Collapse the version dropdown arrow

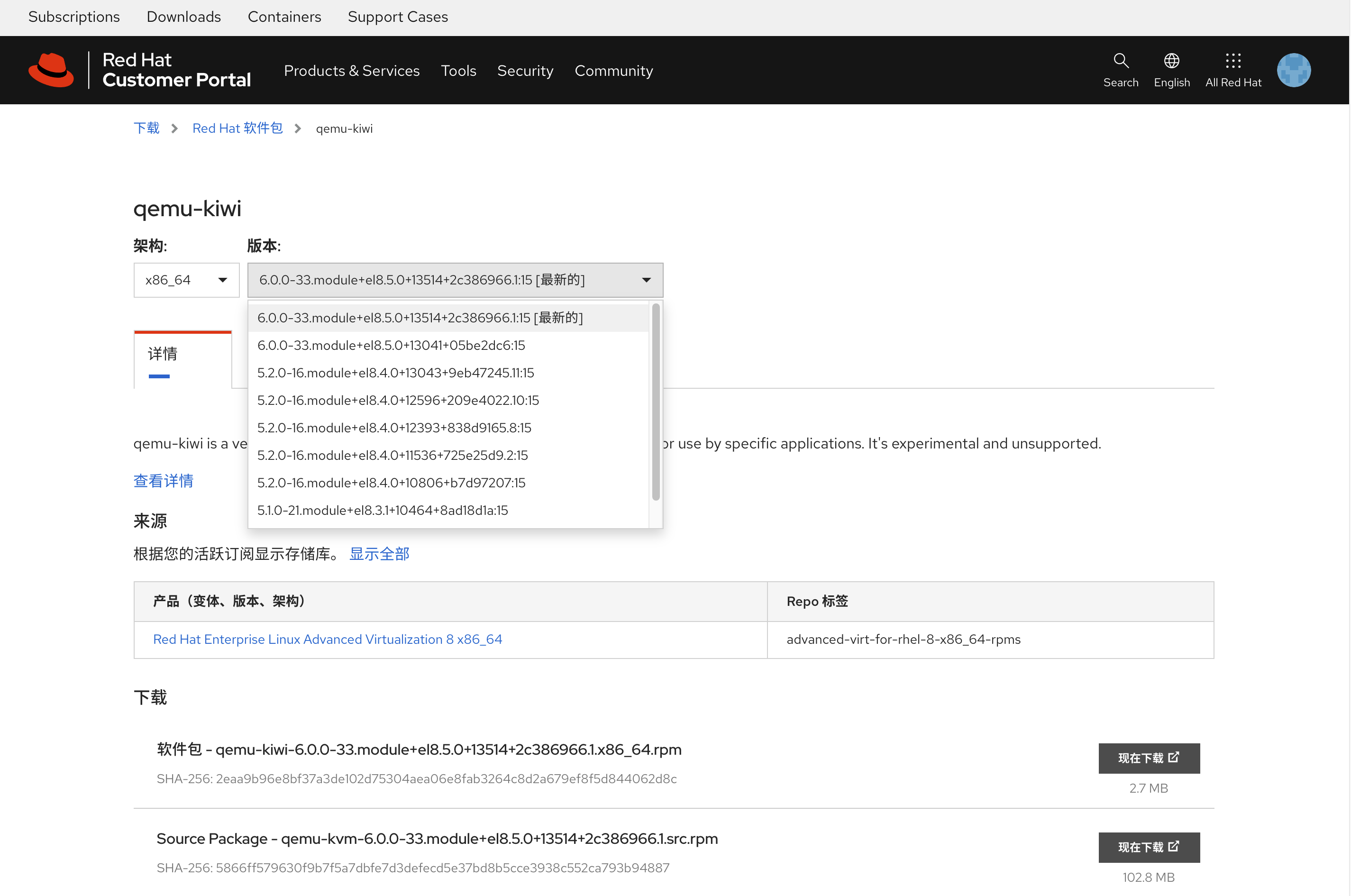646,280
